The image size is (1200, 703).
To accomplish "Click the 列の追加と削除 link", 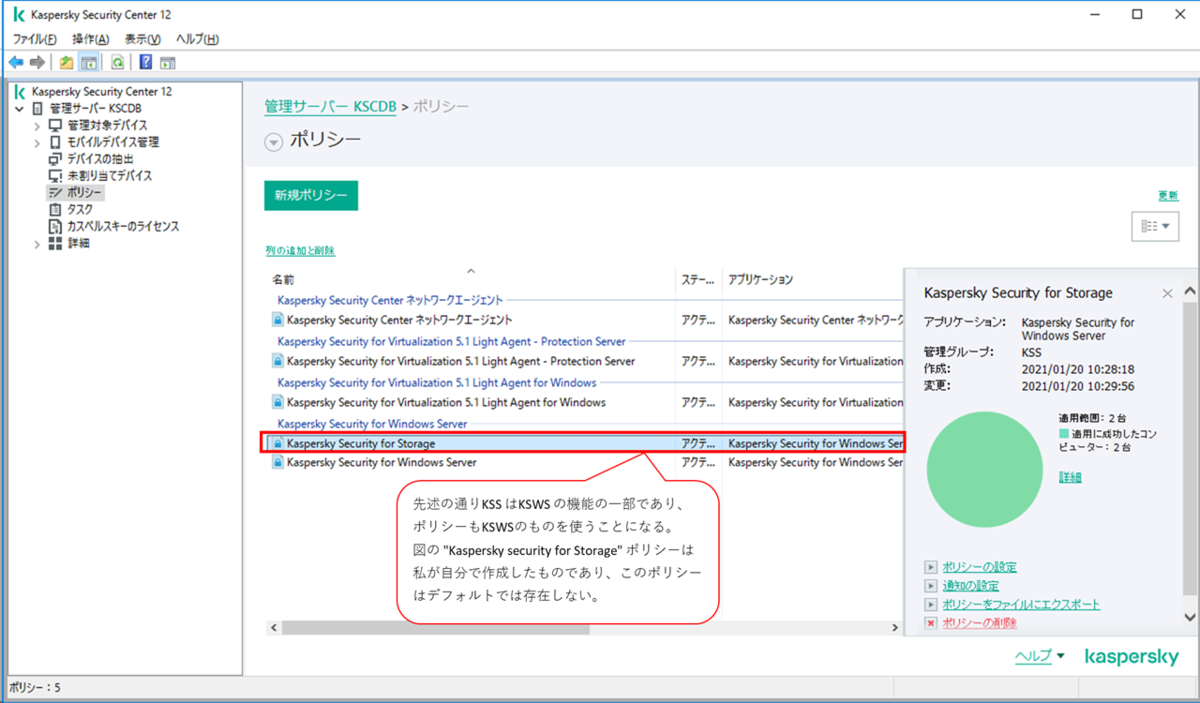I will (x=300, y=251).
